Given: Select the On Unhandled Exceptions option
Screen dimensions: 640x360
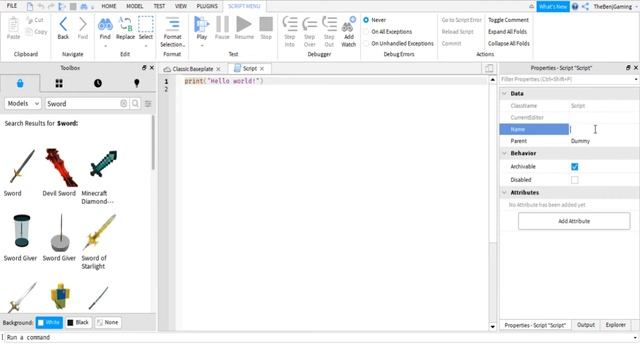Looking at the screenshot, I should pyautogui.click(x=366, y=43).
